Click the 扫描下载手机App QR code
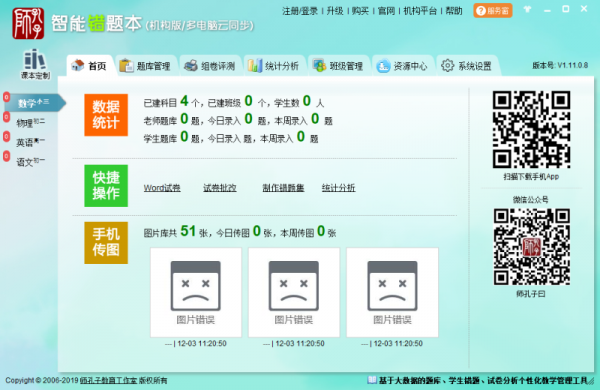 point(531,129)
